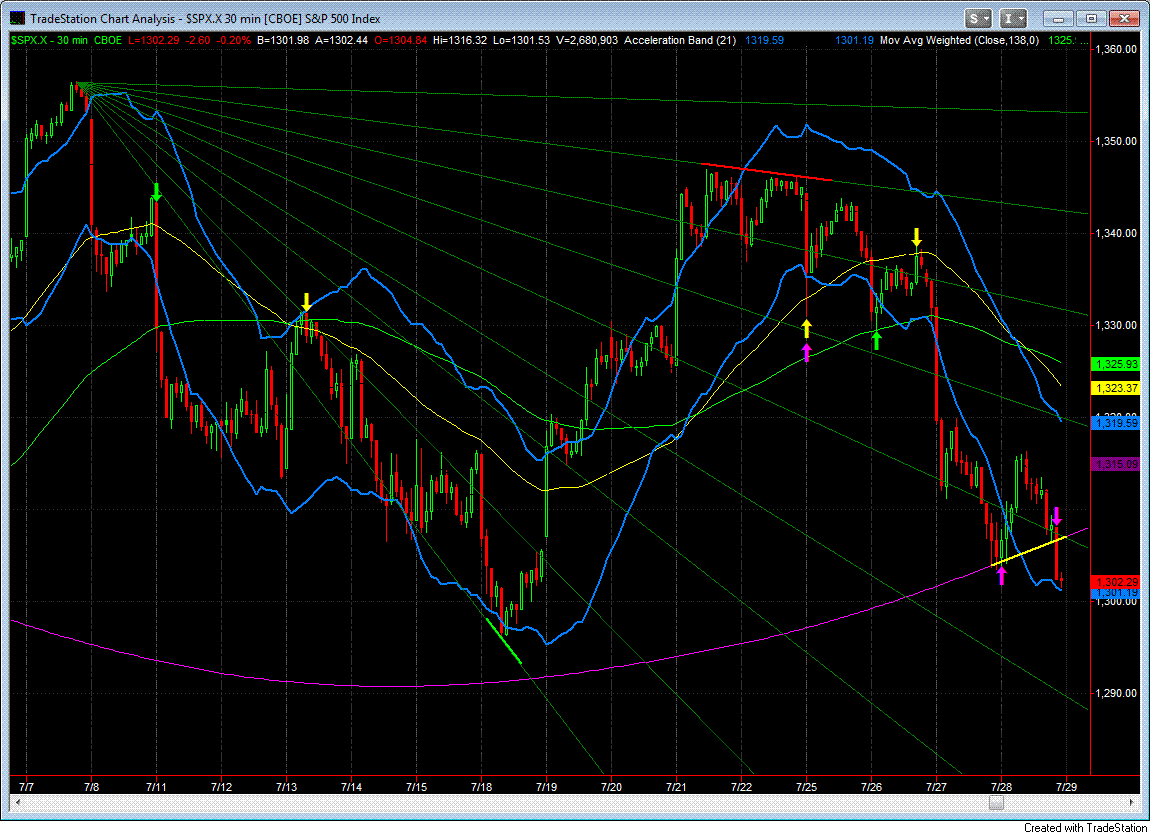Click the 7/29 date axis label
Viewport: 1150px width, 834px height.
[x=1066, y=787]
